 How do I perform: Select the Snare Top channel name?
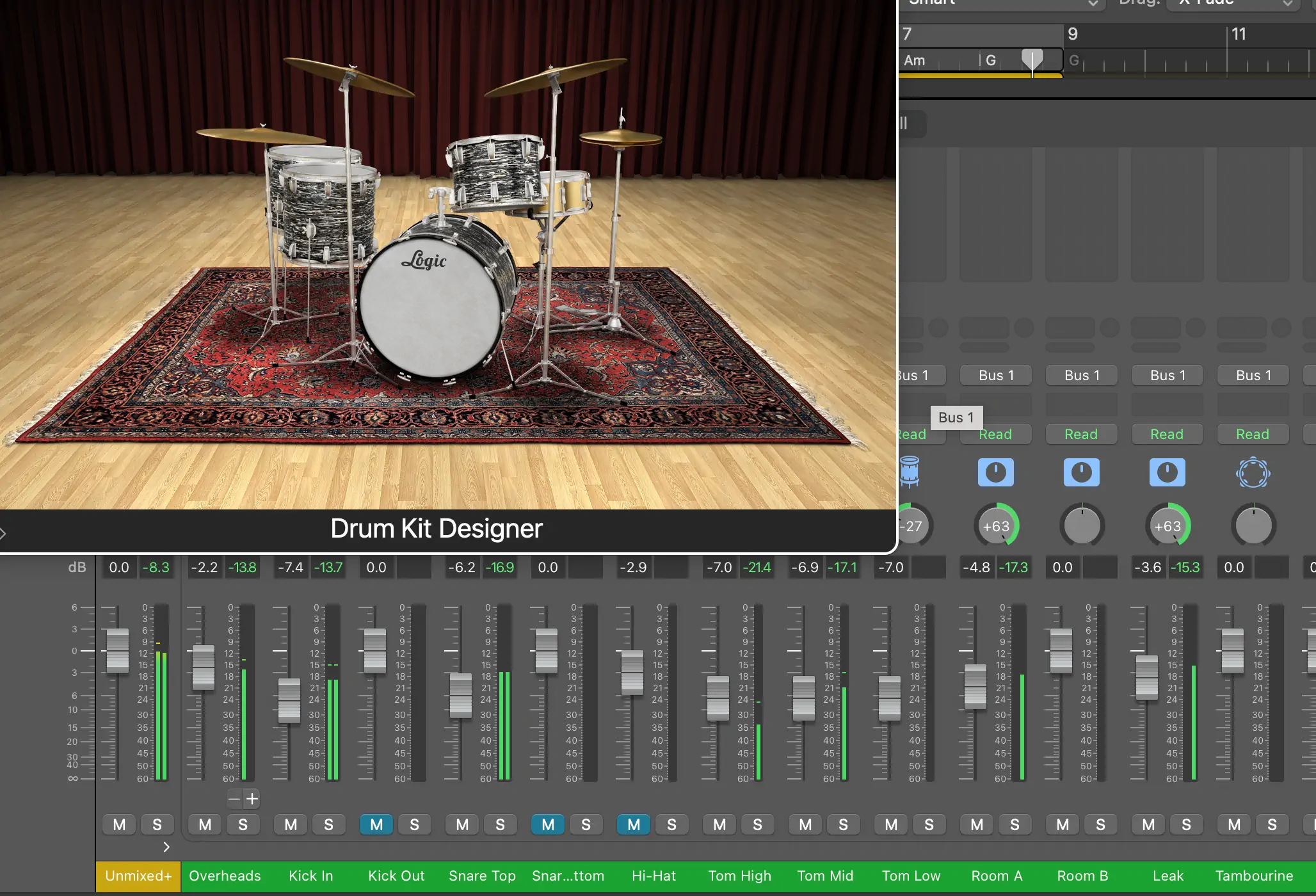tap(482, 876)
